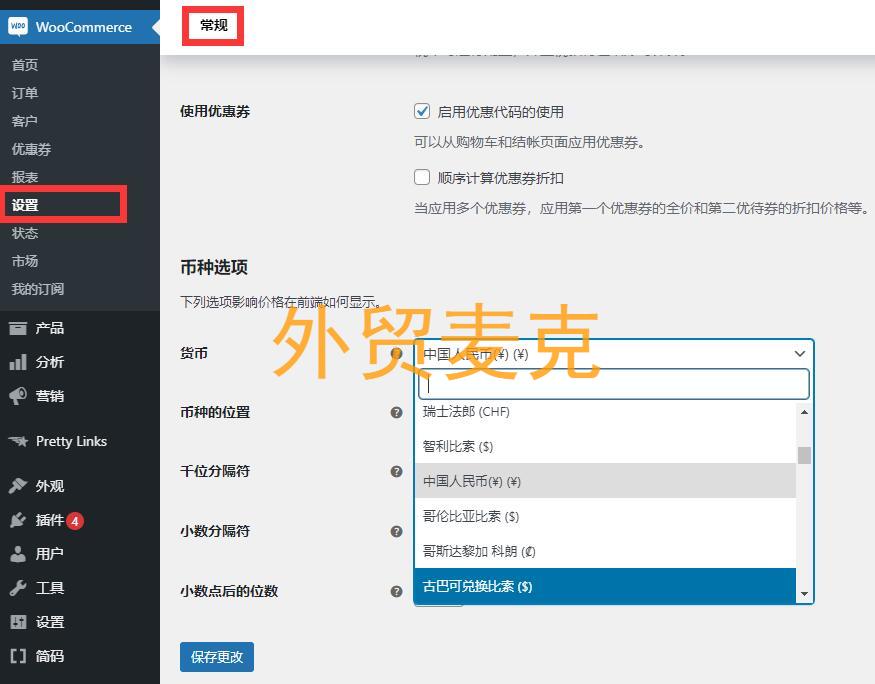The height and width of the screenshot is (684, 875).
Task: Click the Plugins plug icon
Action: [x=18, y=520]
